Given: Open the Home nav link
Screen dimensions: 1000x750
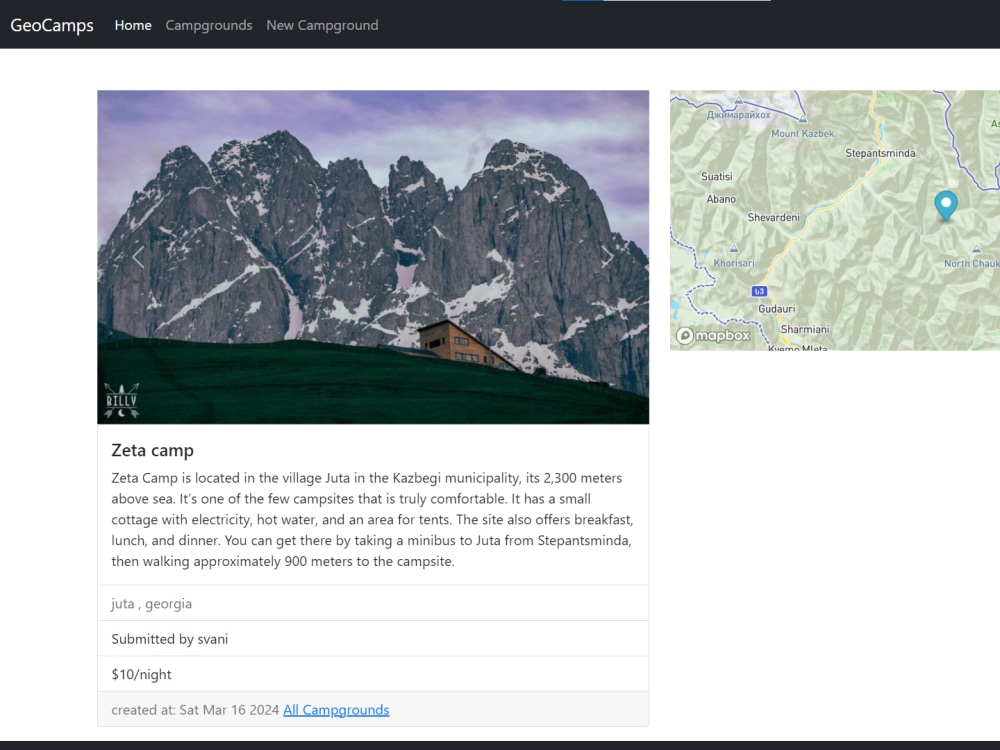Looking at the screenshot, I should [x=133, y=25].
